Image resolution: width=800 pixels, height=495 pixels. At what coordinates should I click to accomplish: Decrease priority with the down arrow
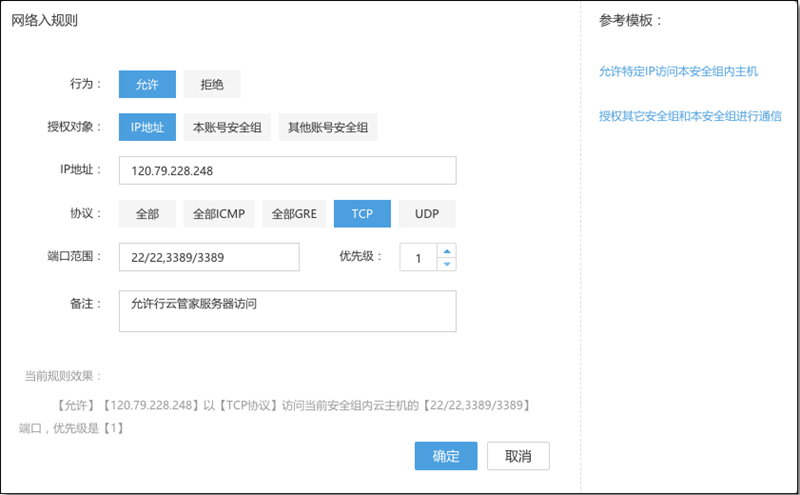click(446, 264)
